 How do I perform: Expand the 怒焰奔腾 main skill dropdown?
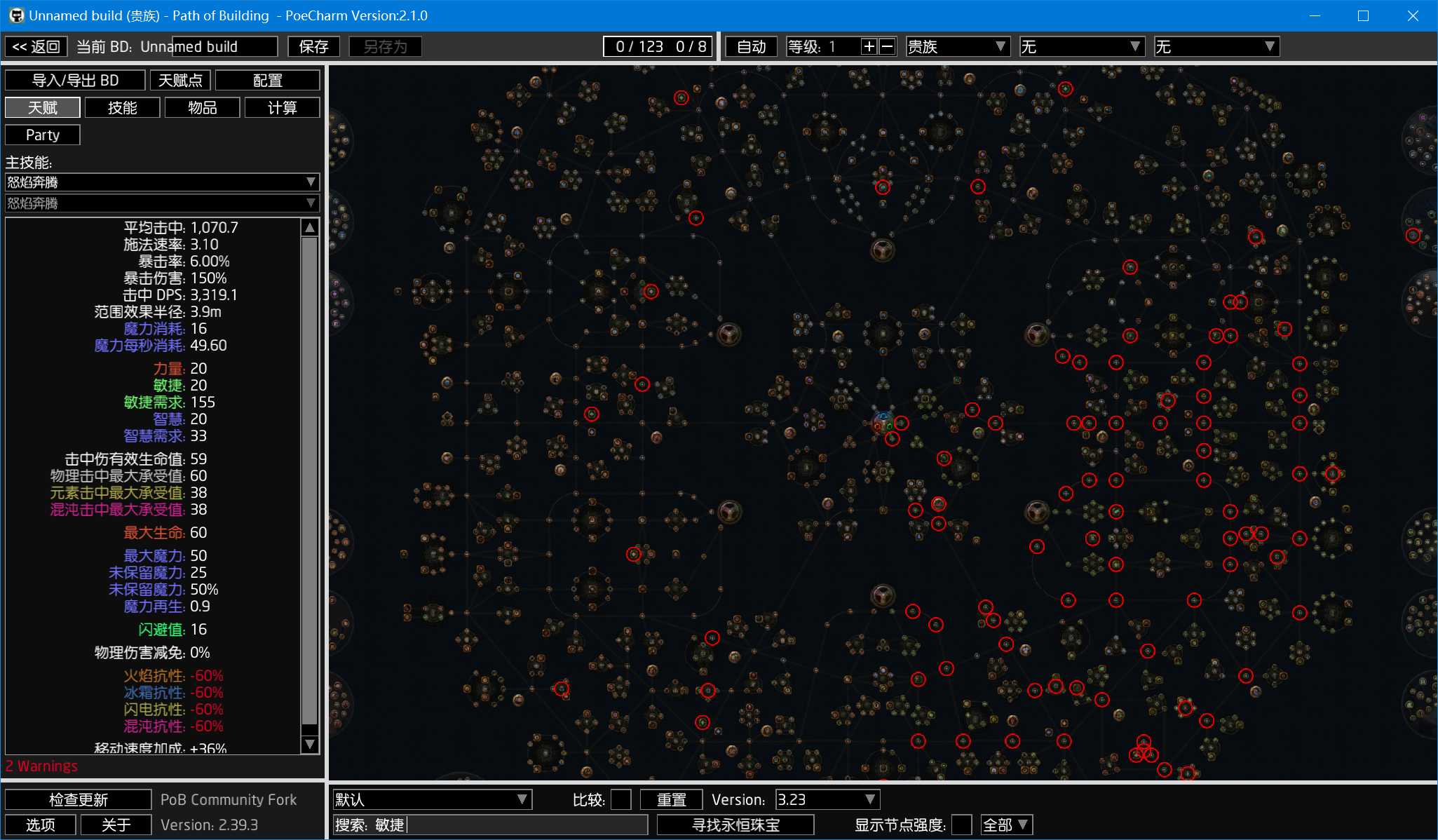163,182
